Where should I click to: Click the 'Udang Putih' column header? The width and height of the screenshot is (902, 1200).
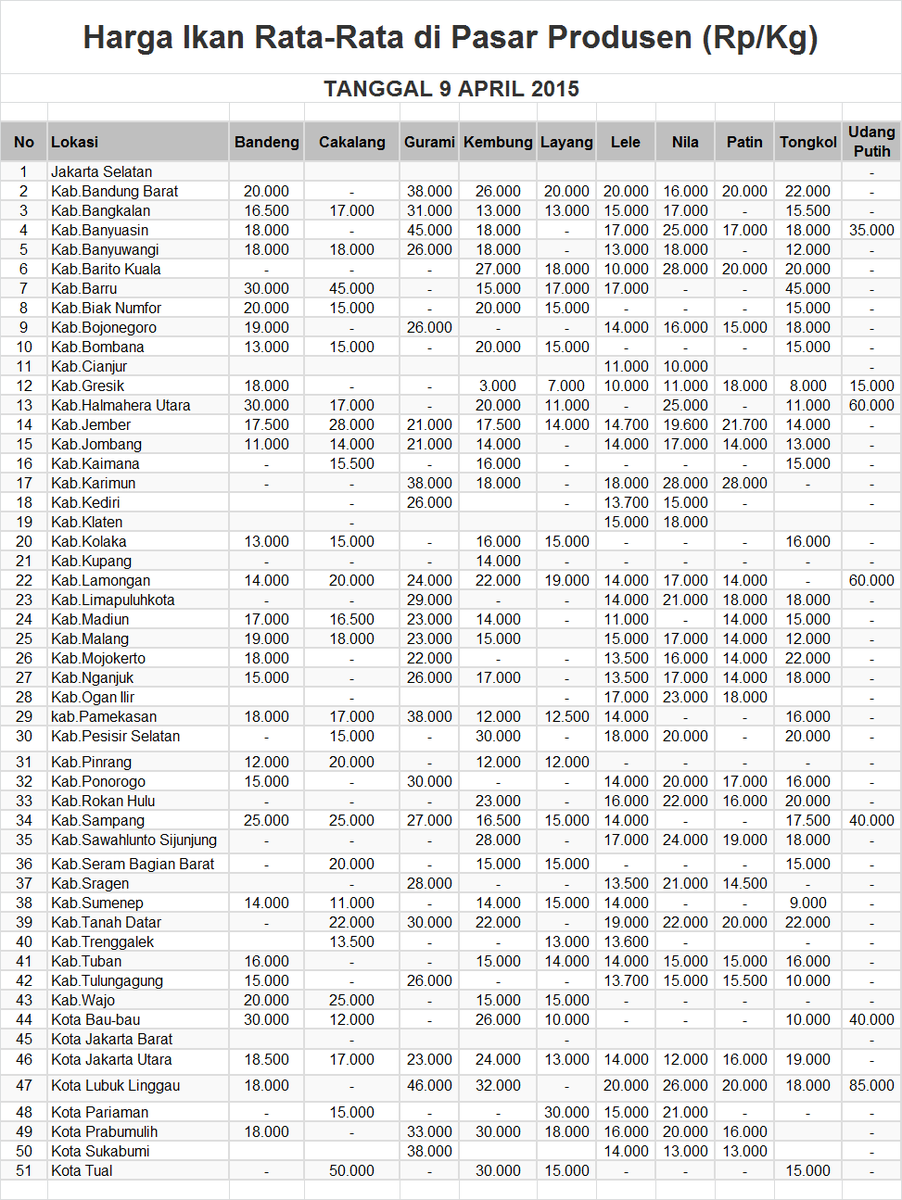pos(872,142)
